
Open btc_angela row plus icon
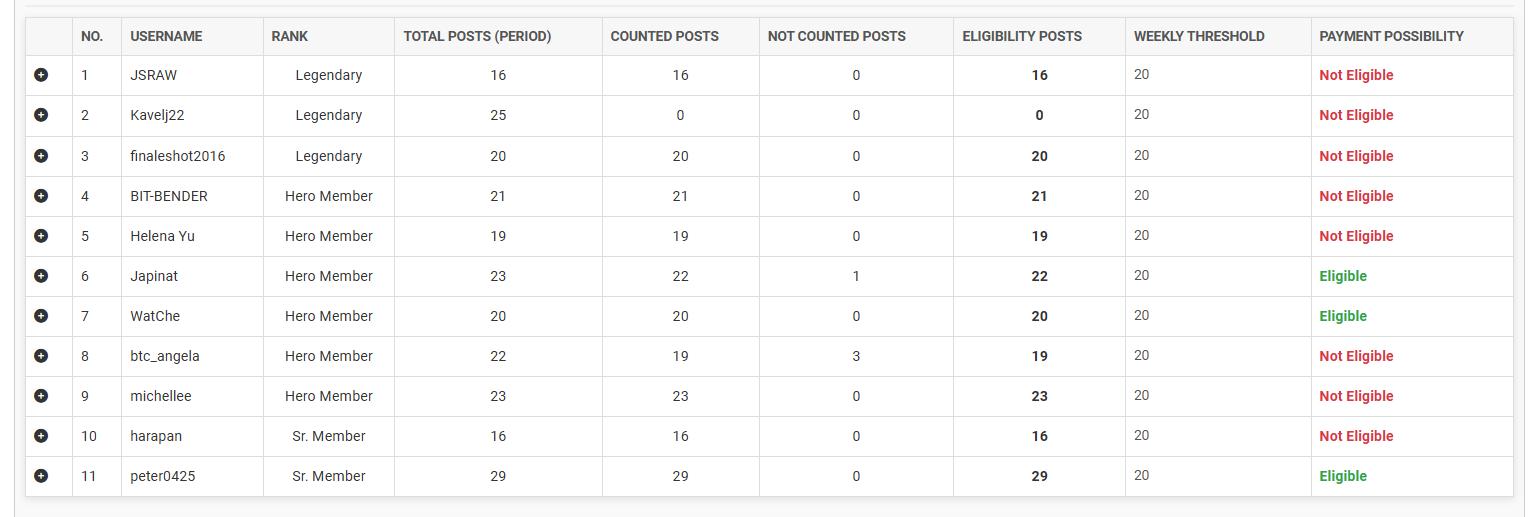[x=41, y=356]
